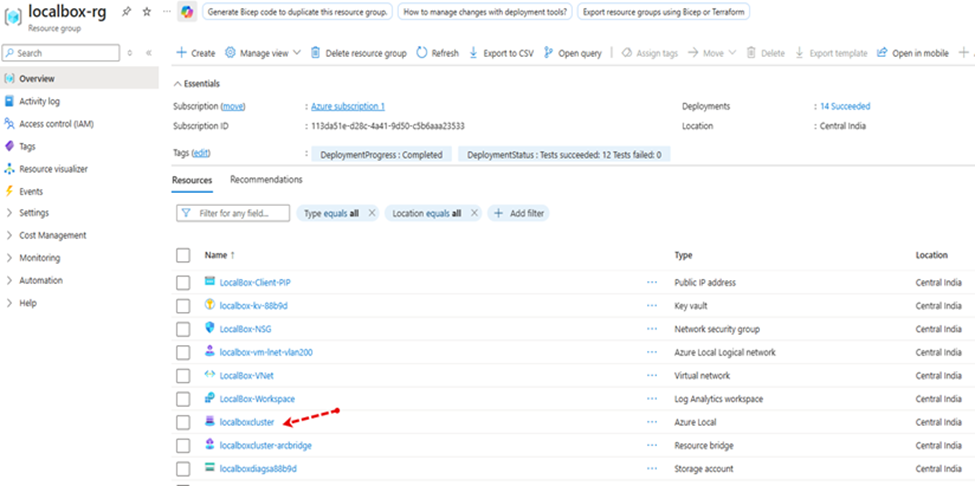Click the localboxcluster-arcbridge icon

pyautogui.click(x=210, y=444)
